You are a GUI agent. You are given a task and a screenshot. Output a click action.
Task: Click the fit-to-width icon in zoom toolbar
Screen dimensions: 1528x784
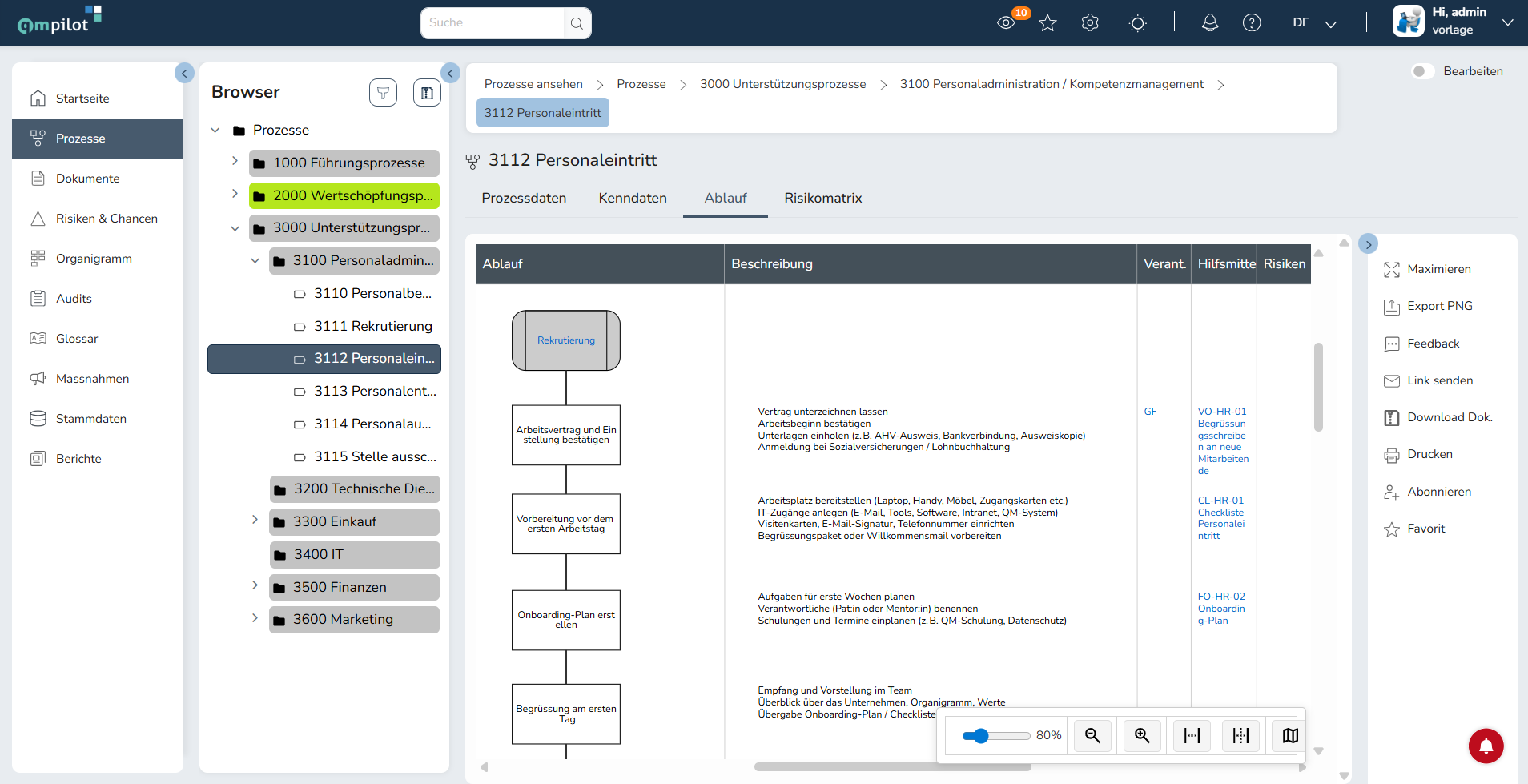[x=1192, y=735]
